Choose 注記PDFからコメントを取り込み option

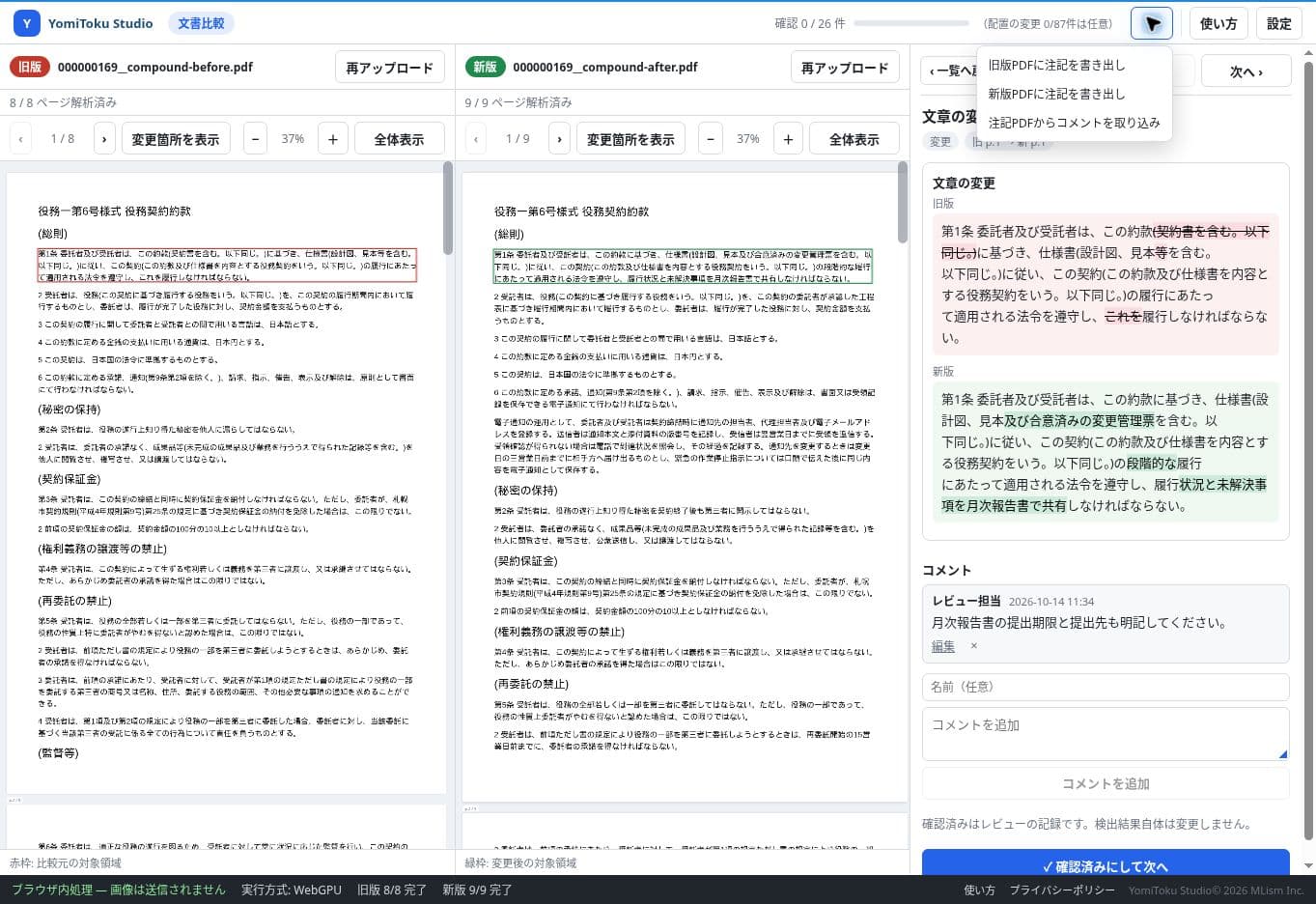pos(1074,123)
